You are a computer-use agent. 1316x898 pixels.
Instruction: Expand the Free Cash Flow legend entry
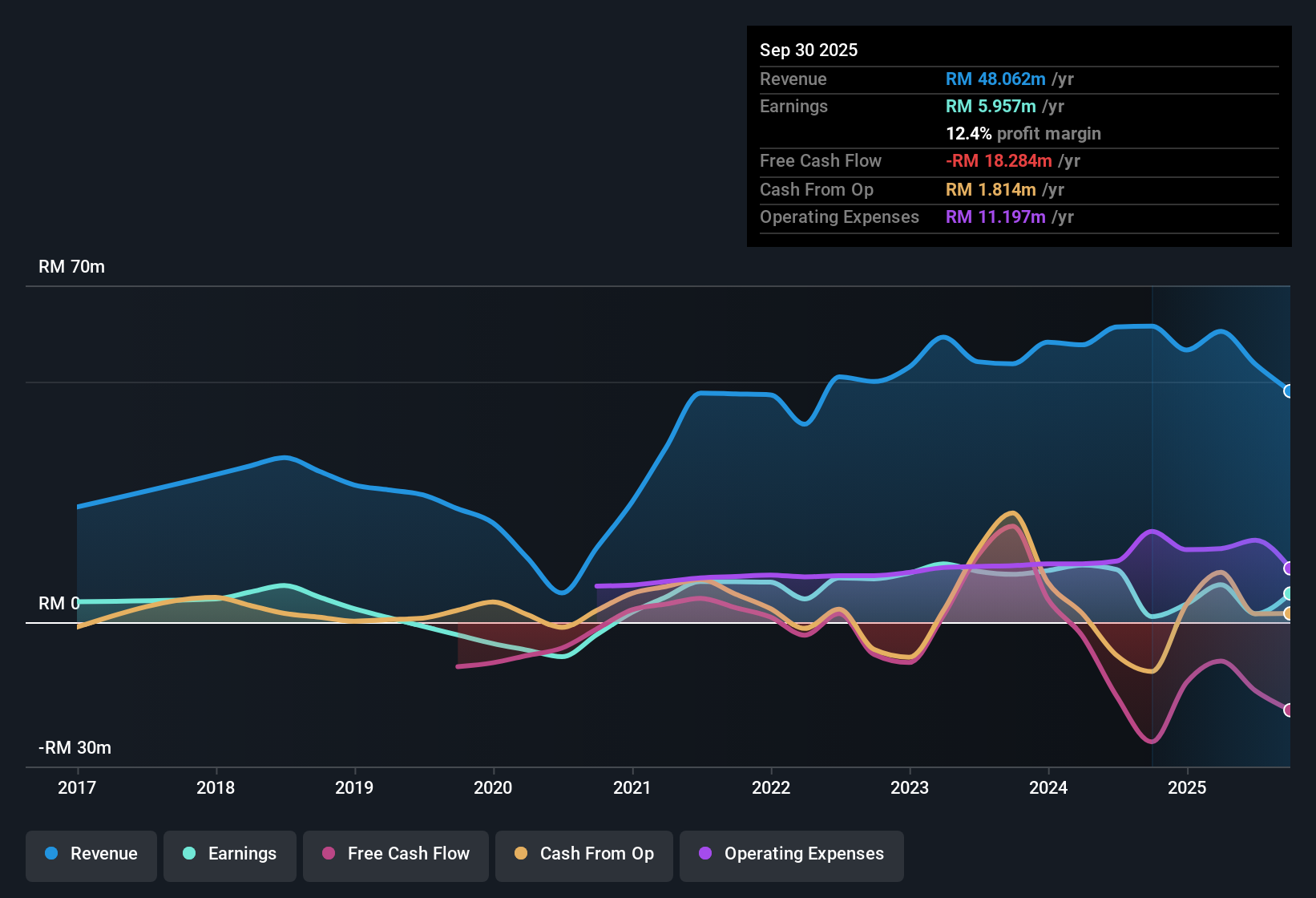coord(395,854)
